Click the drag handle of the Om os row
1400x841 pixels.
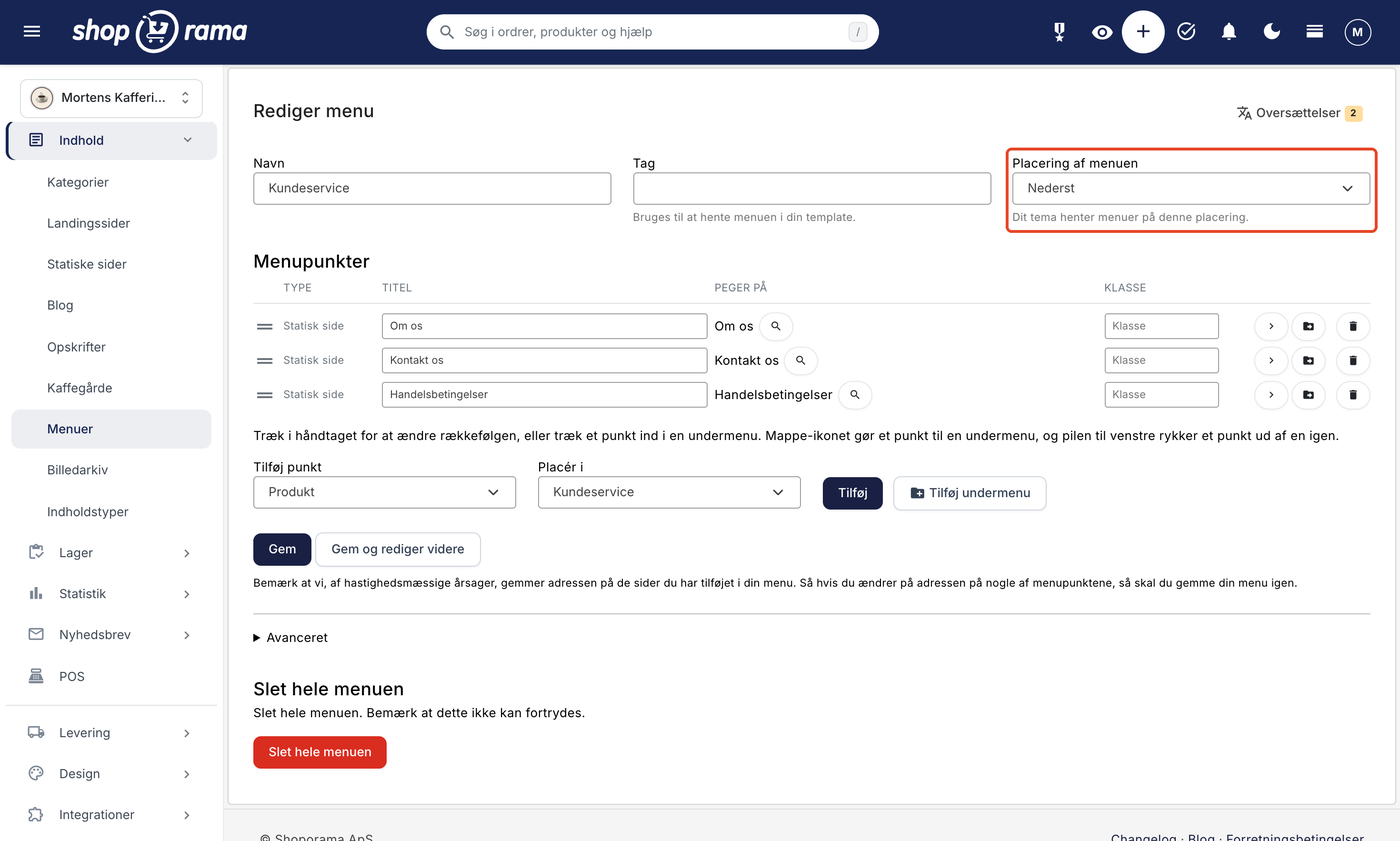pos(265,326)
